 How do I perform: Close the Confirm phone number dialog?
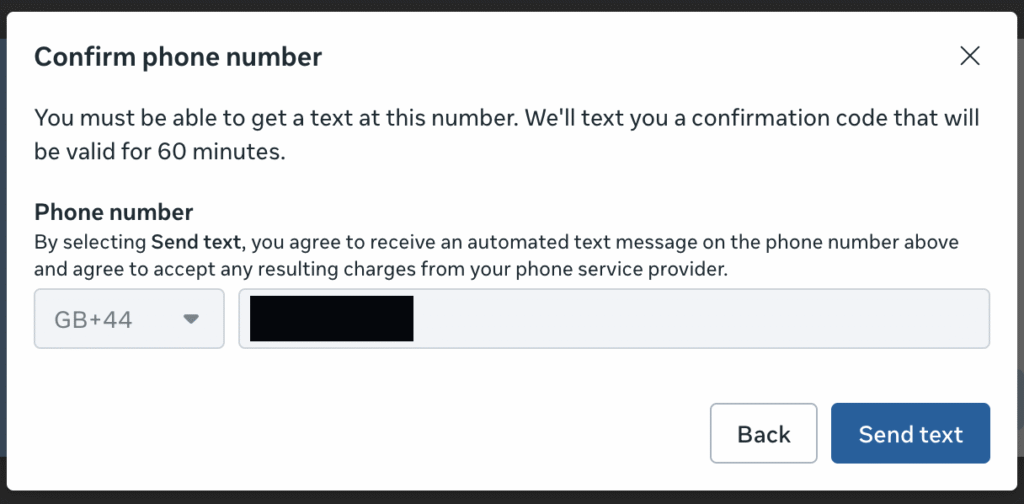969,56
